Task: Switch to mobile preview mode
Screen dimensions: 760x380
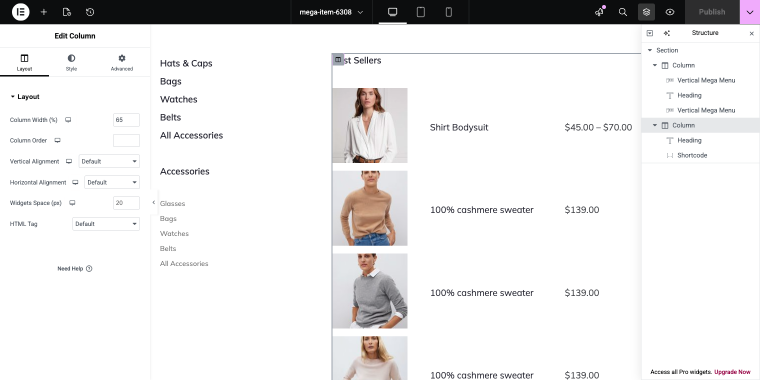Action: point(449,12)
